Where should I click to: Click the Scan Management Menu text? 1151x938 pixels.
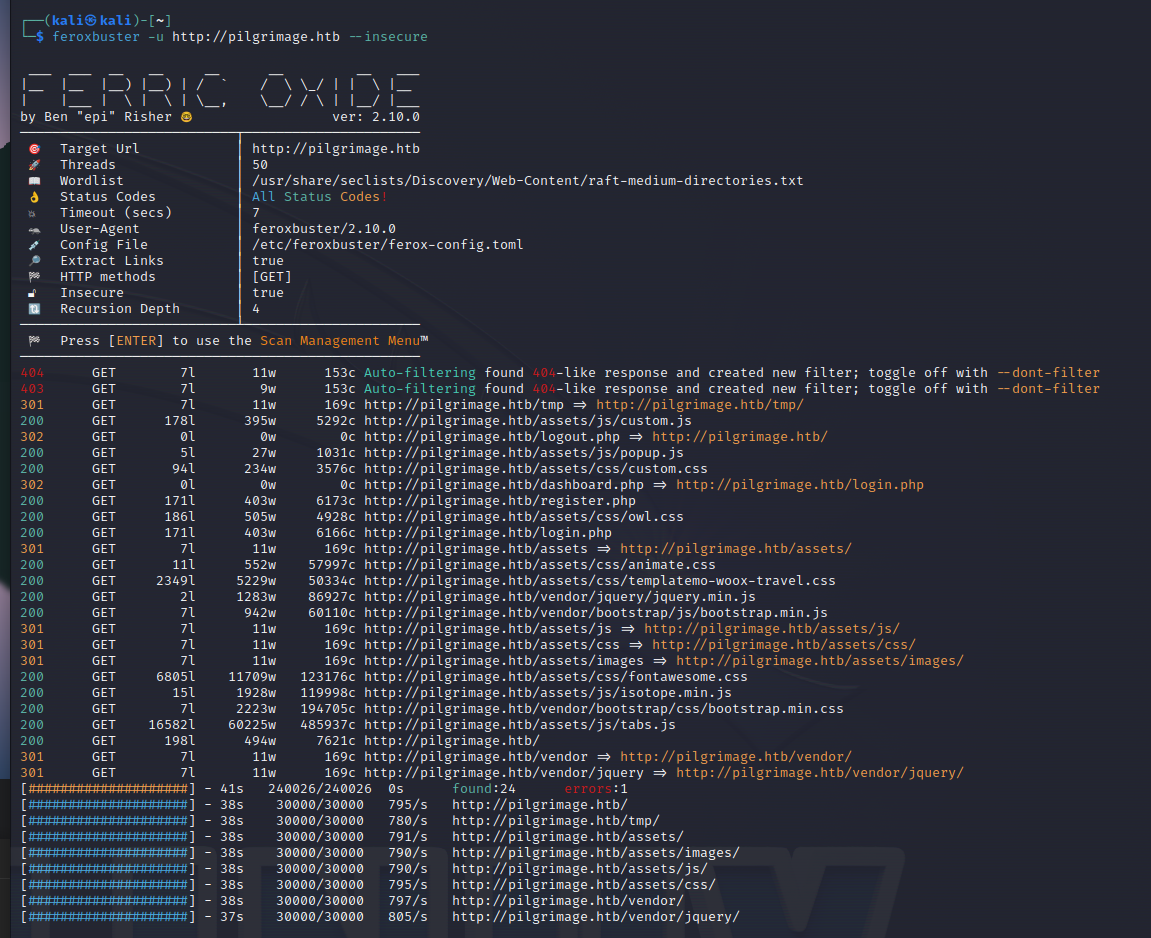(340, 341)
